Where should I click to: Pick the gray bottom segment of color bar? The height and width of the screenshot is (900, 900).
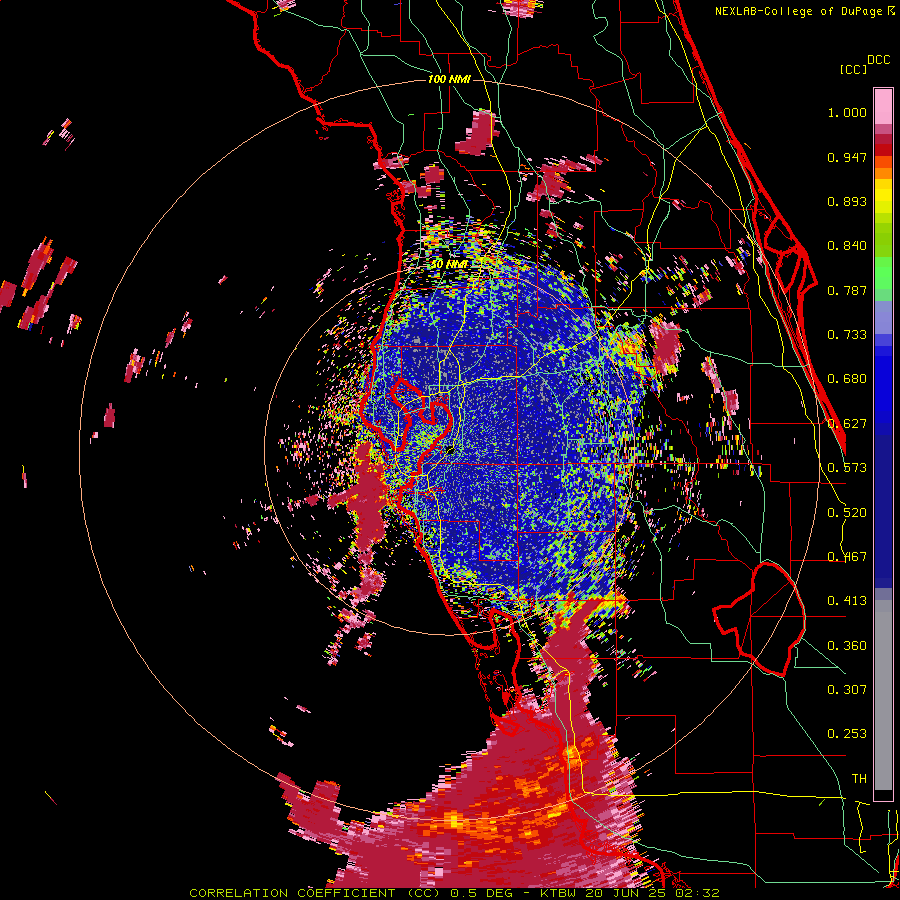(x=883, y=695)
